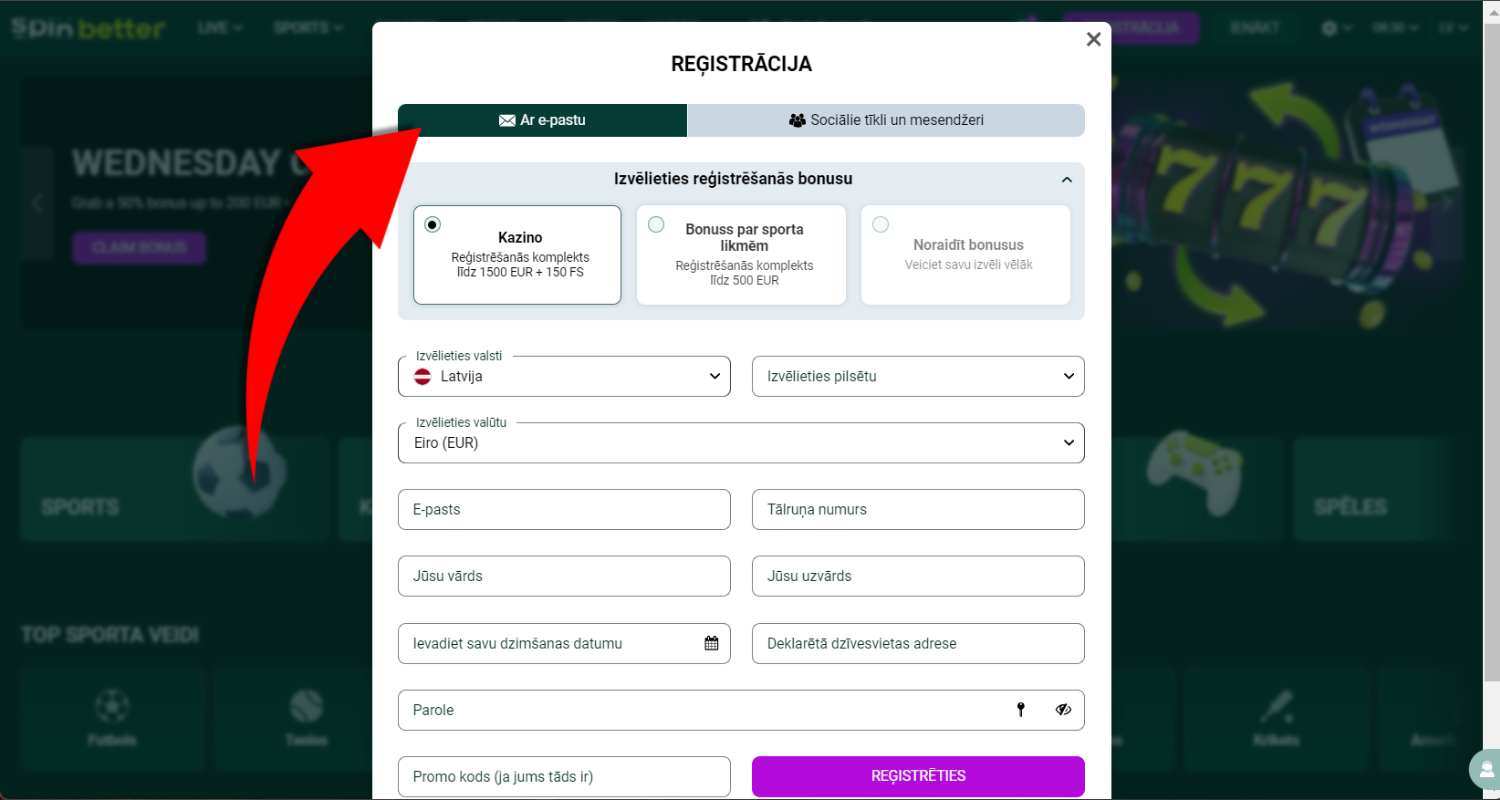Open the Izvēlieties valsti country dropdown
Viewport: 1500px width, 800px height.
pos(564,377)
